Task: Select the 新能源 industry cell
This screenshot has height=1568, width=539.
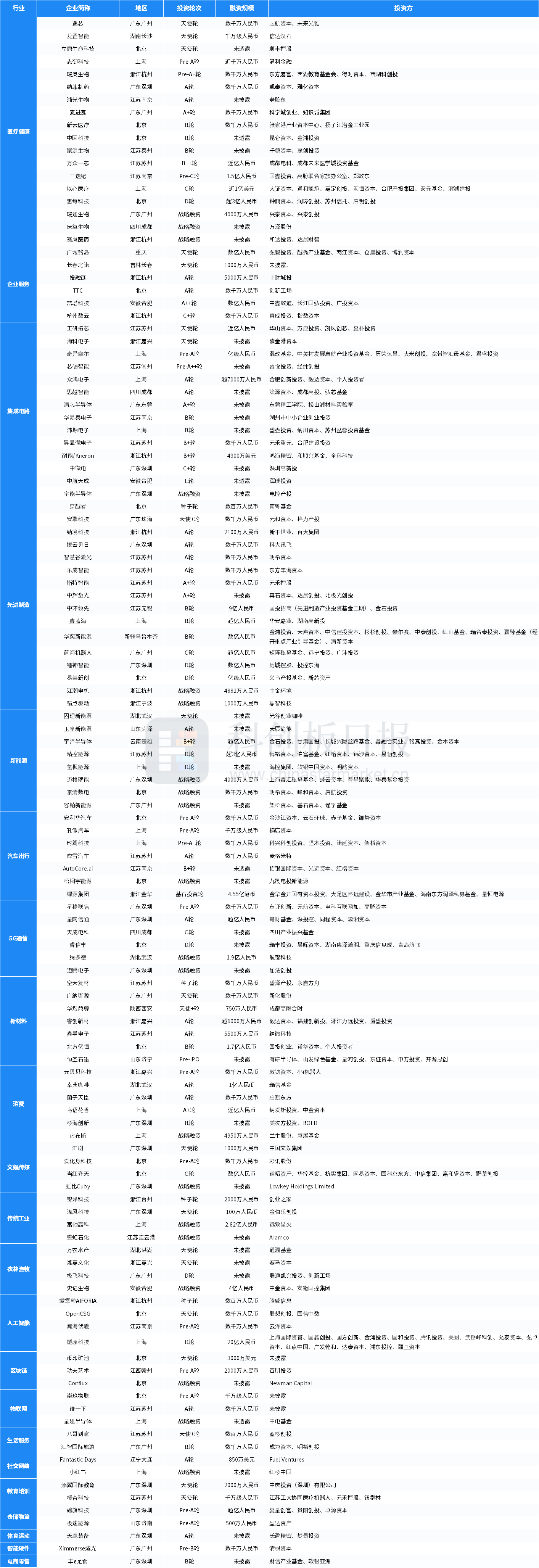Action: click(18, 761)
